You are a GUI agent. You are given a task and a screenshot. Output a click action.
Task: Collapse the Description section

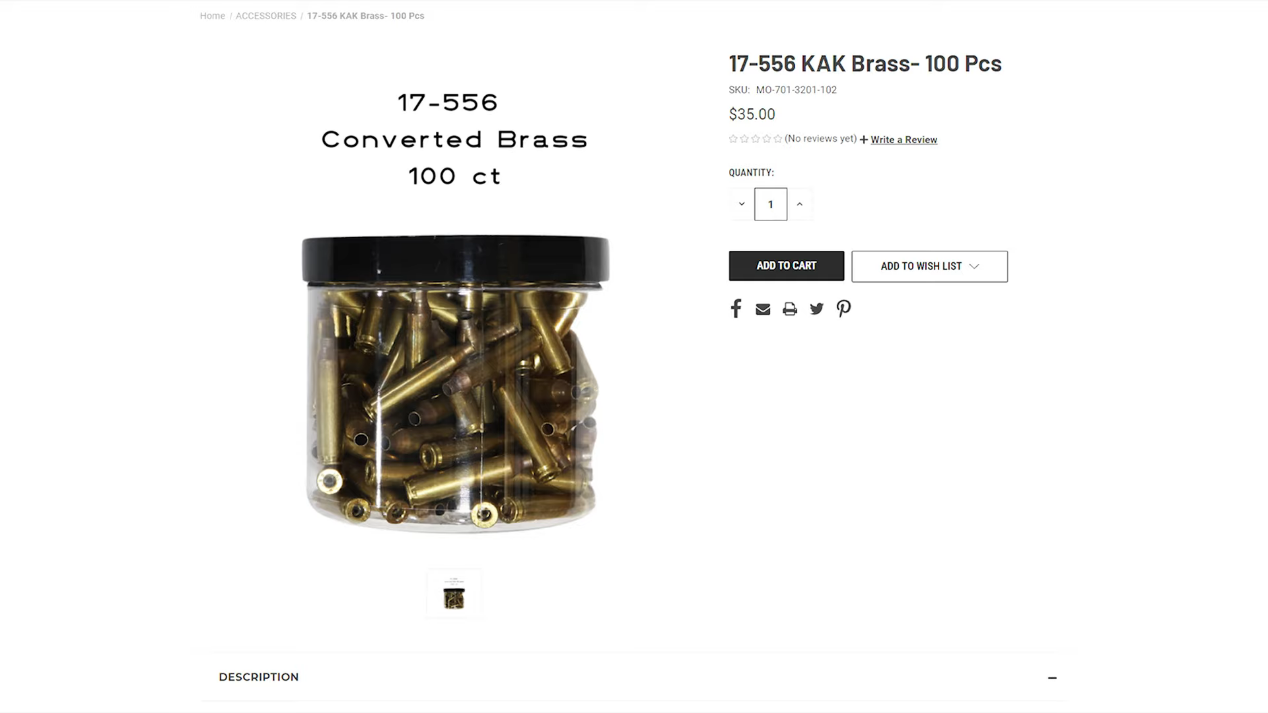(x=1052, y=678)
